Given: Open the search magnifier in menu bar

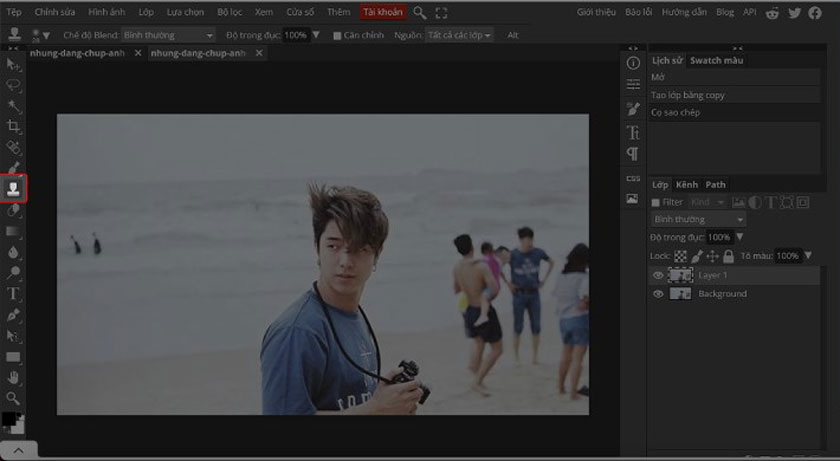Looking at the screenshot, I should coord(420,13).
